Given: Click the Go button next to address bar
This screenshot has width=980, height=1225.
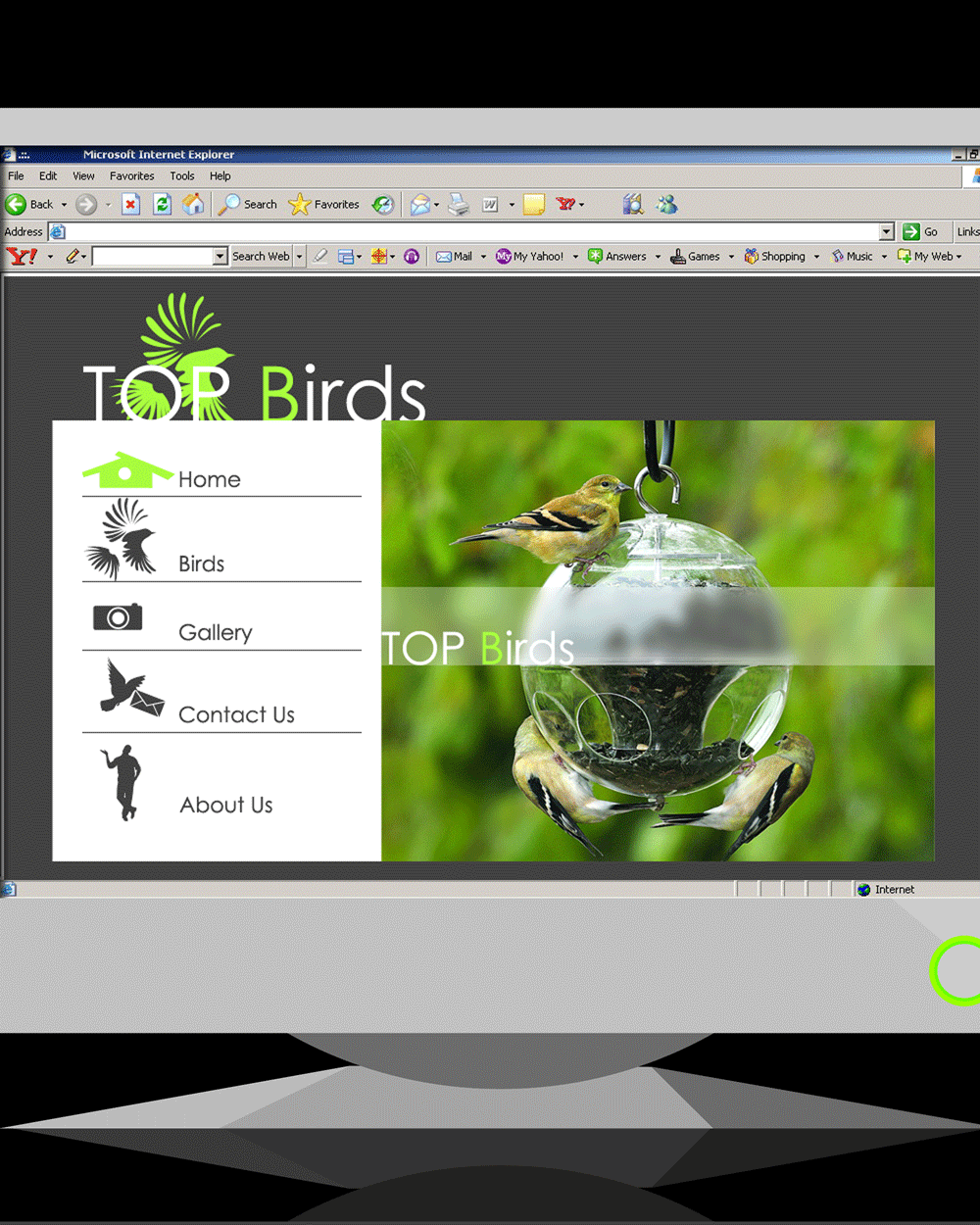Looking at the screenshot, I should tap(920, 232).
